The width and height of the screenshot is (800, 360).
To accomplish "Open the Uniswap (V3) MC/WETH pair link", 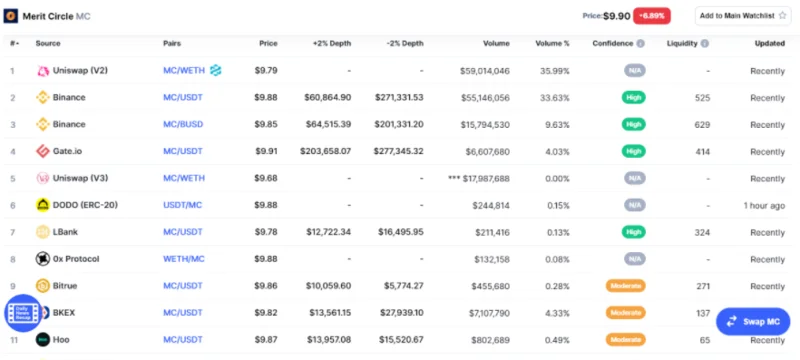I will tap(184, 178).
